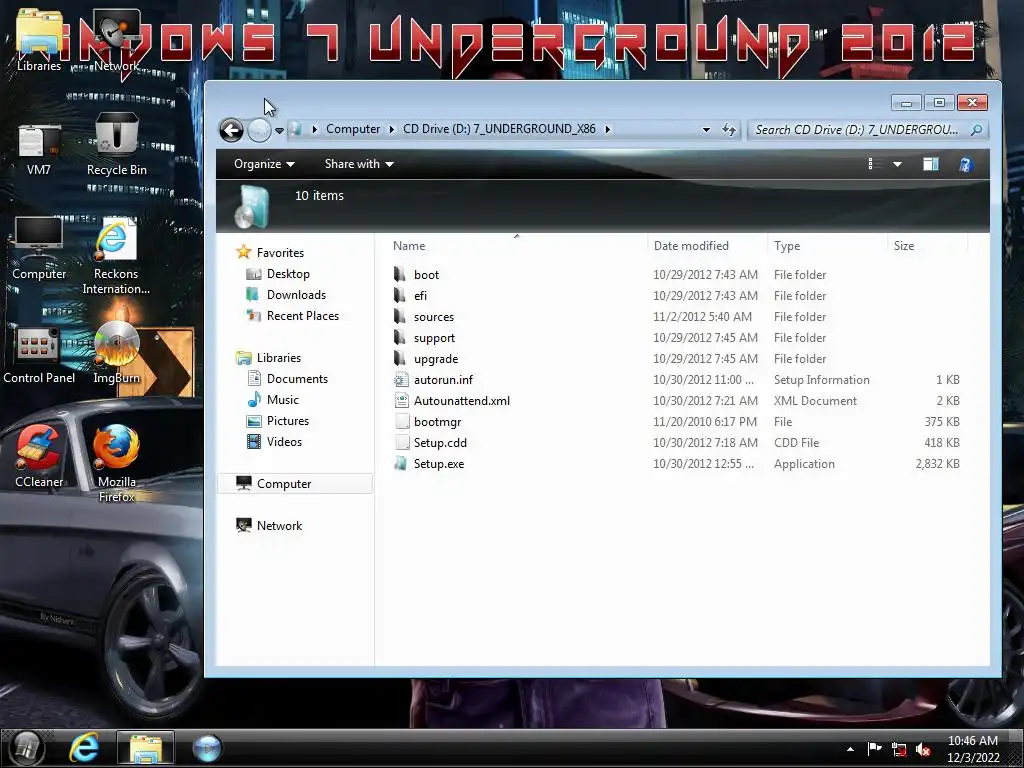
Task: Open Downloads in Favorites
Action: [296, 295]
